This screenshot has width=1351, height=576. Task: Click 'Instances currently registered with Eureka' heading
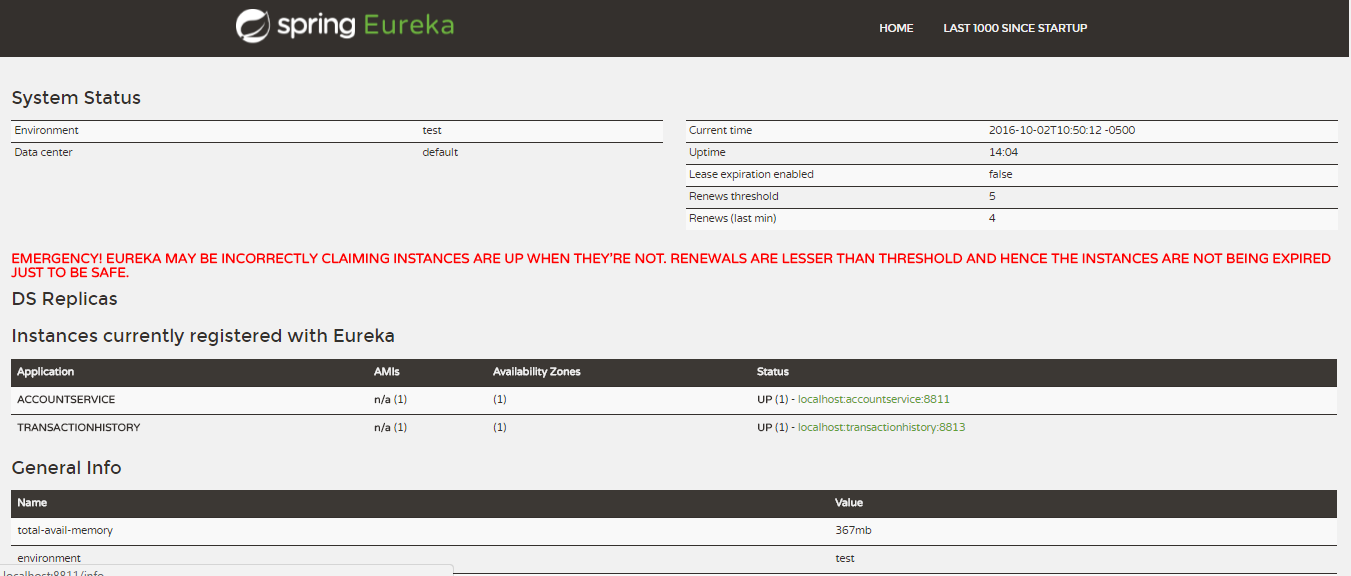pos(203,336)
